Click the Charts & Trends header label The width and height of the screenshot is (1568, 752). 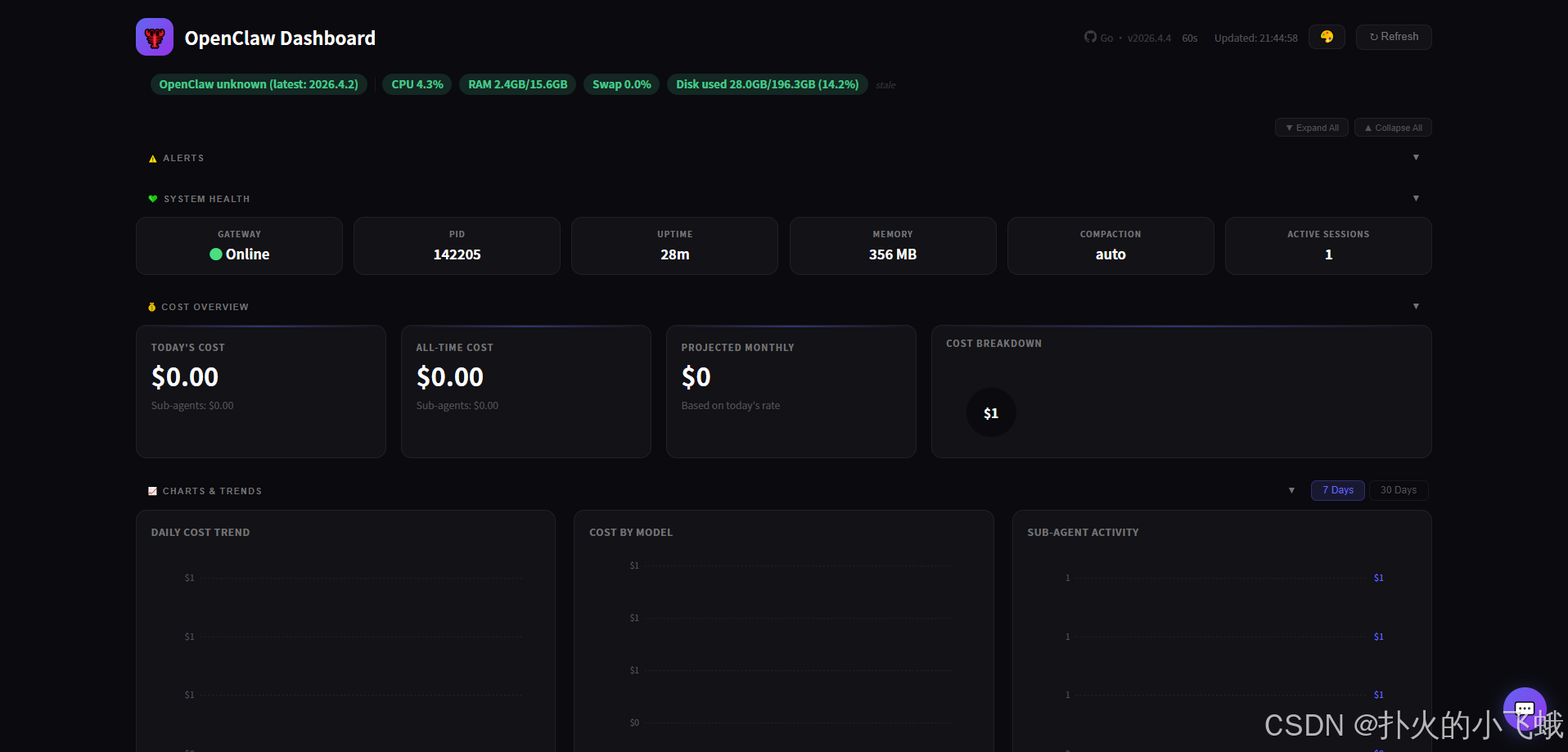click(x=212, y=491)
